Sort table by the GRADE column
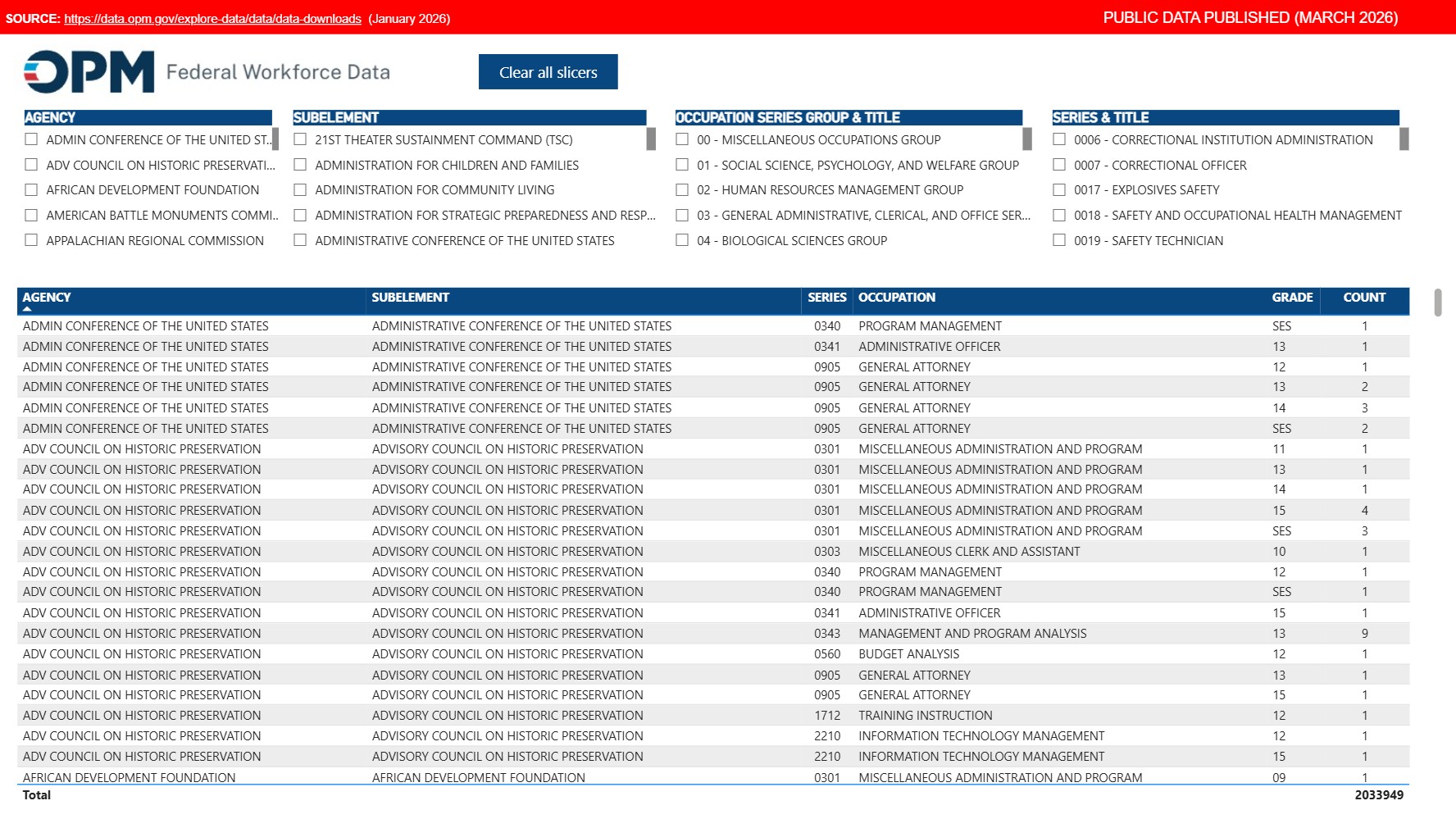The width and height of the screenshot is (1456, 819). click(x=1292, y=298)
